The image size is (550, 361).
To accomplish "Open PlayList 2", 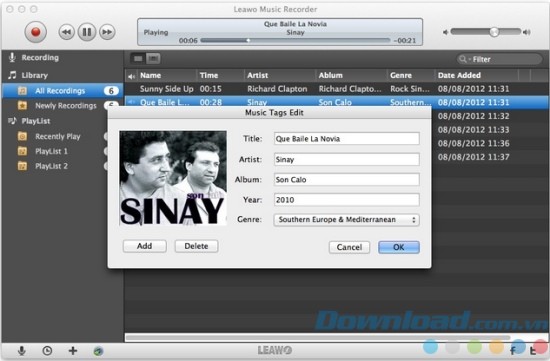I will [x=51, y=166].
